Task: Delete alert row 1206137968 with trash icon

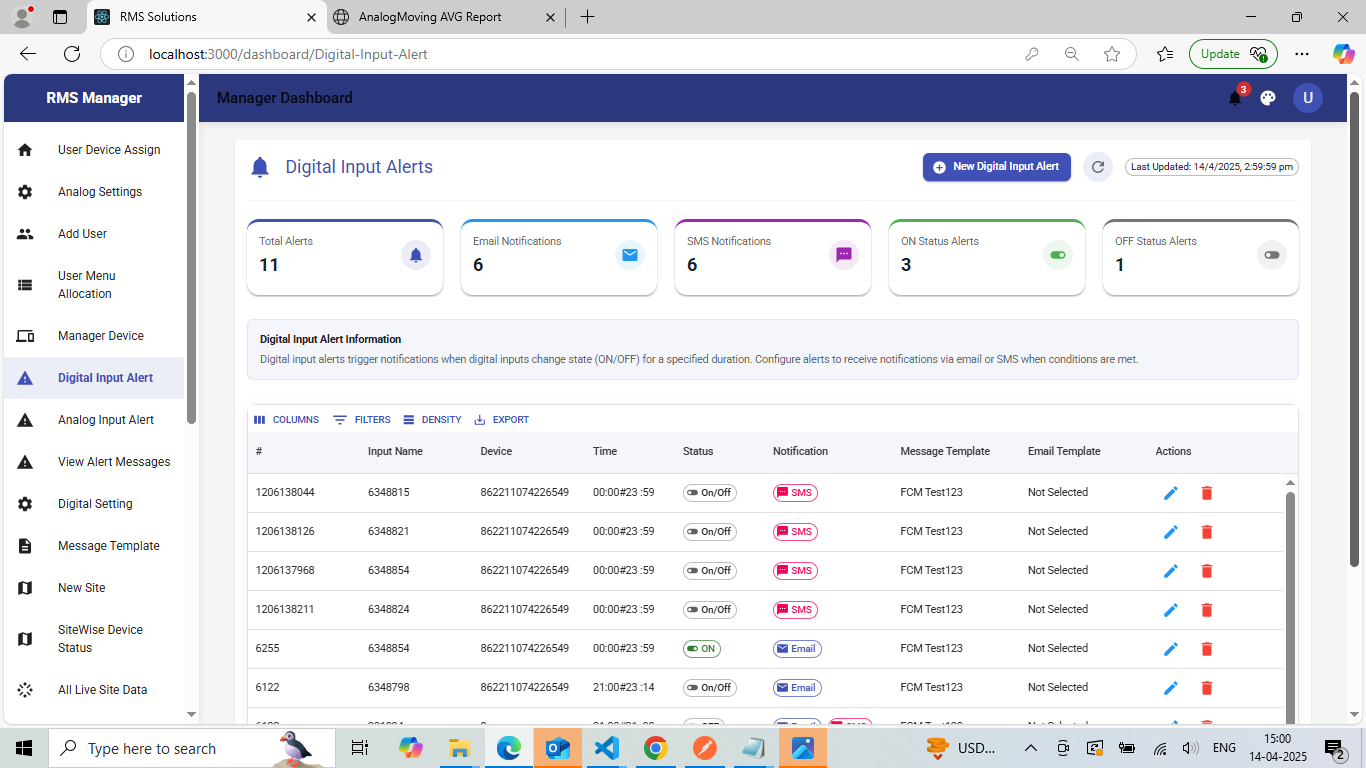Action: point(1206,571)
